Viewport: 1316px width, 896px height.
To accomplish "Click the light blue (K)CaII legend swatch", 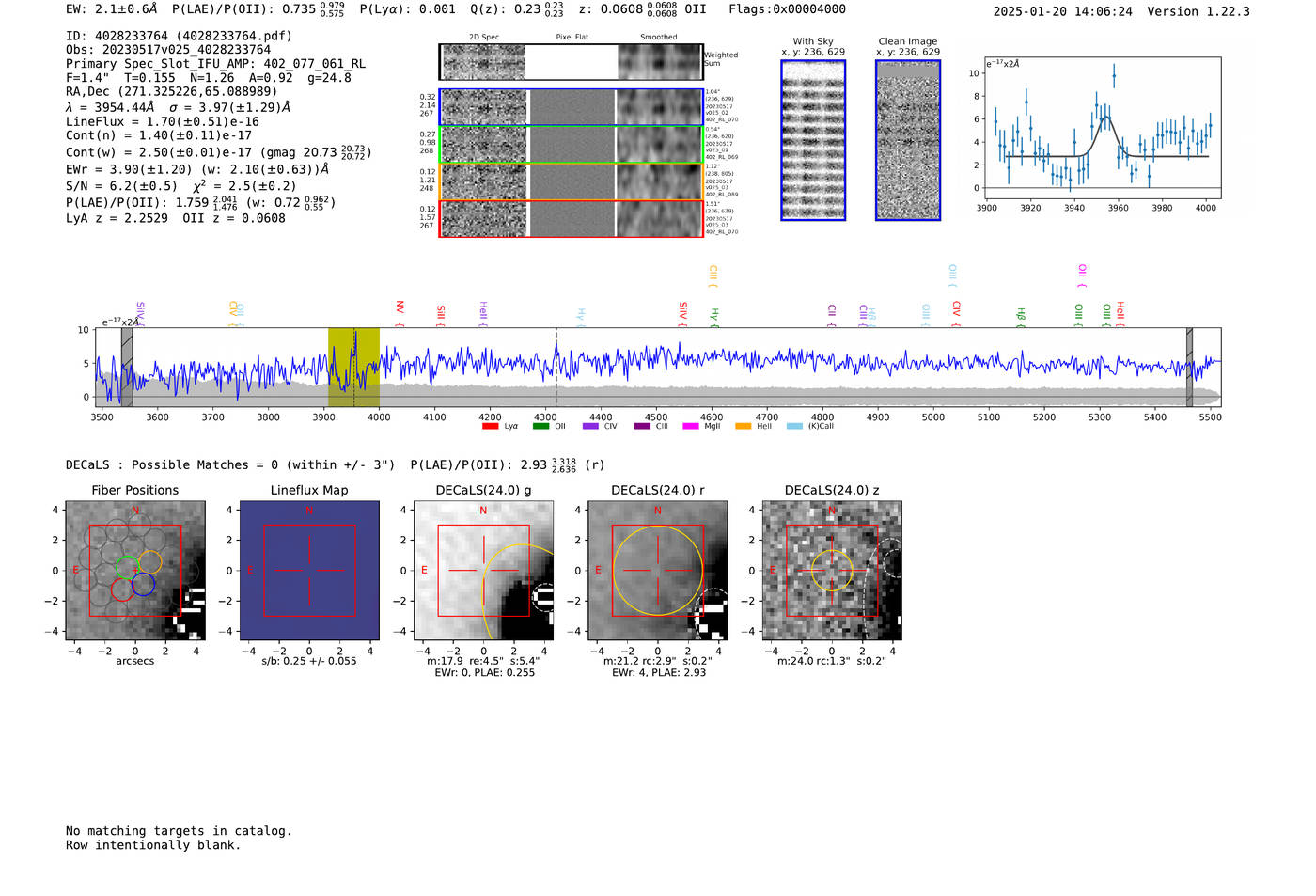I will tap(794, 426).
